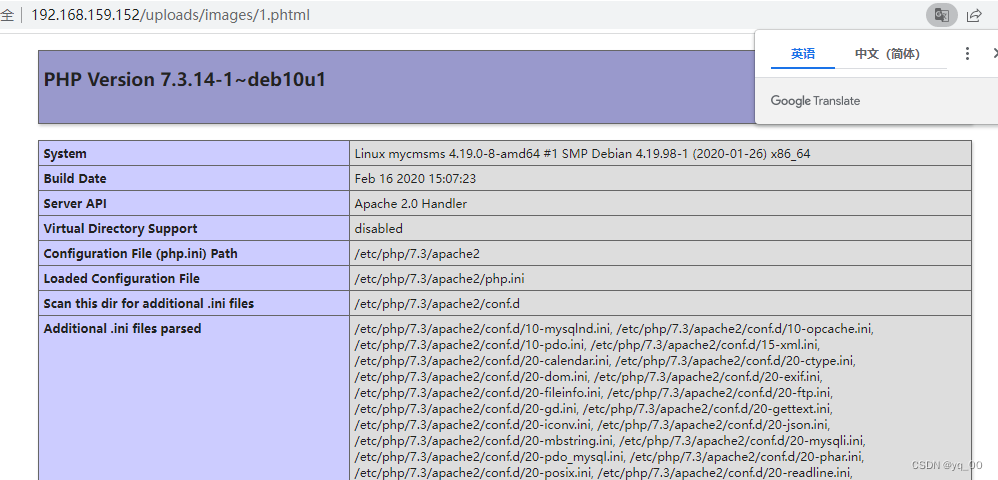Click the Virtual Directory Support label
Image resolution: width=998 pixels, height=480 pixels.
[120, 229]
